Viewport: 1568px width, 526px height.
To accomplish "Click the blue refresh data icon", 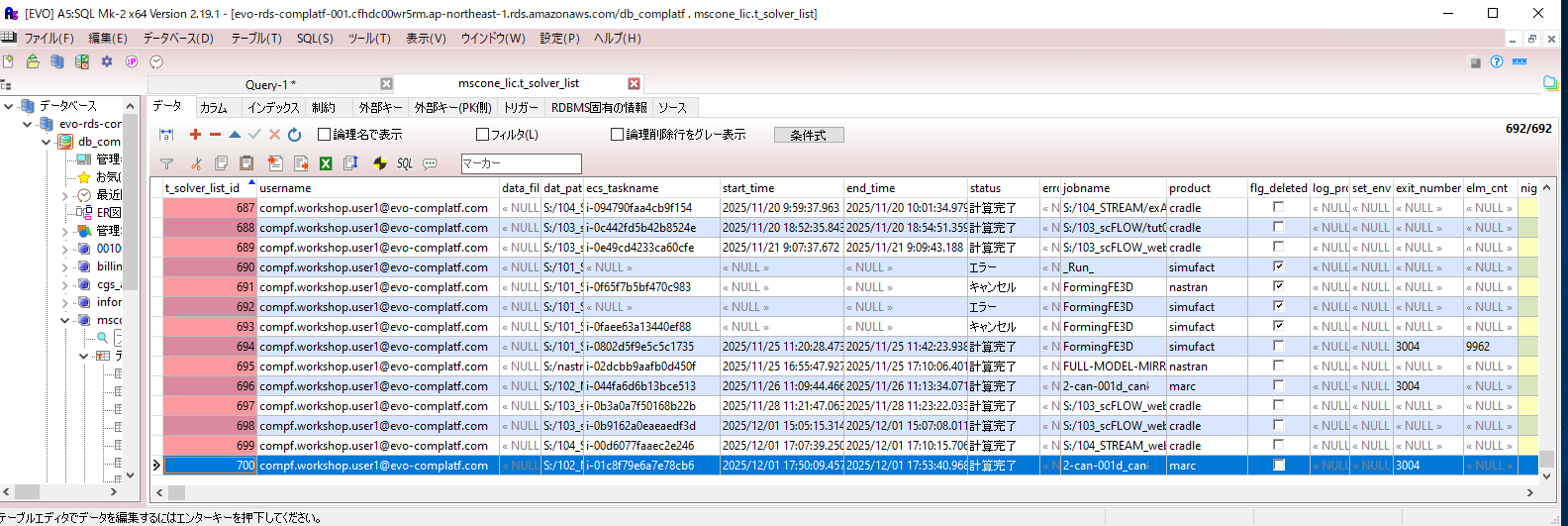I will coord(294,135).
